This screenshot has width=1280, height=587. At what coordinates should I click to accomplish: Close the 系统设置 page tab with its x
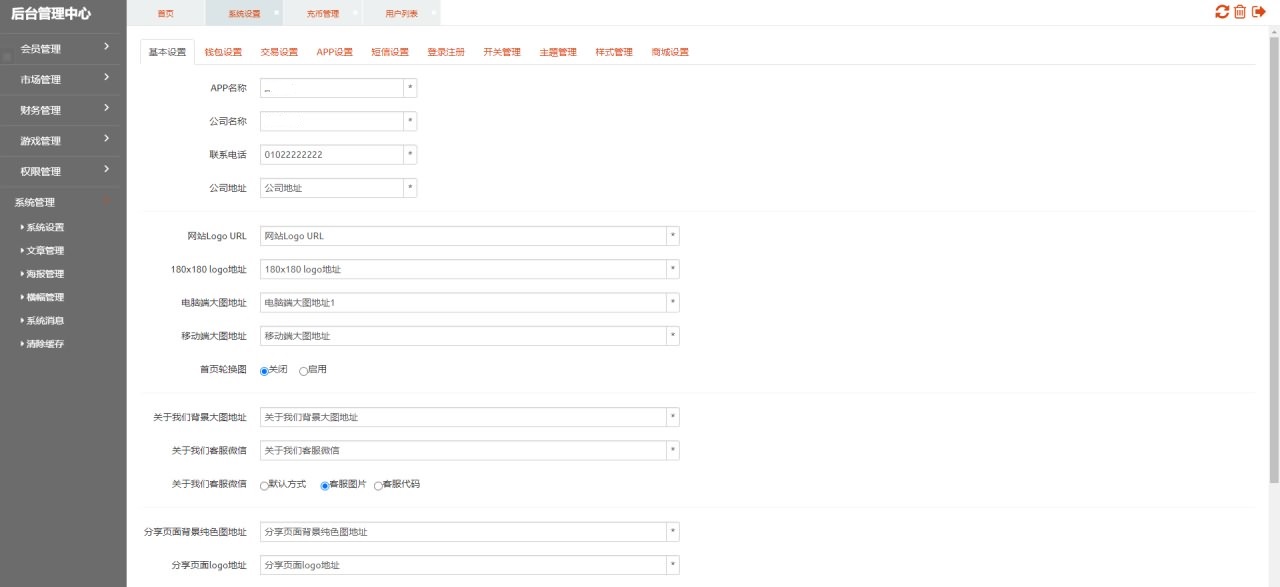pyautogui.click(x=276, y=13)
